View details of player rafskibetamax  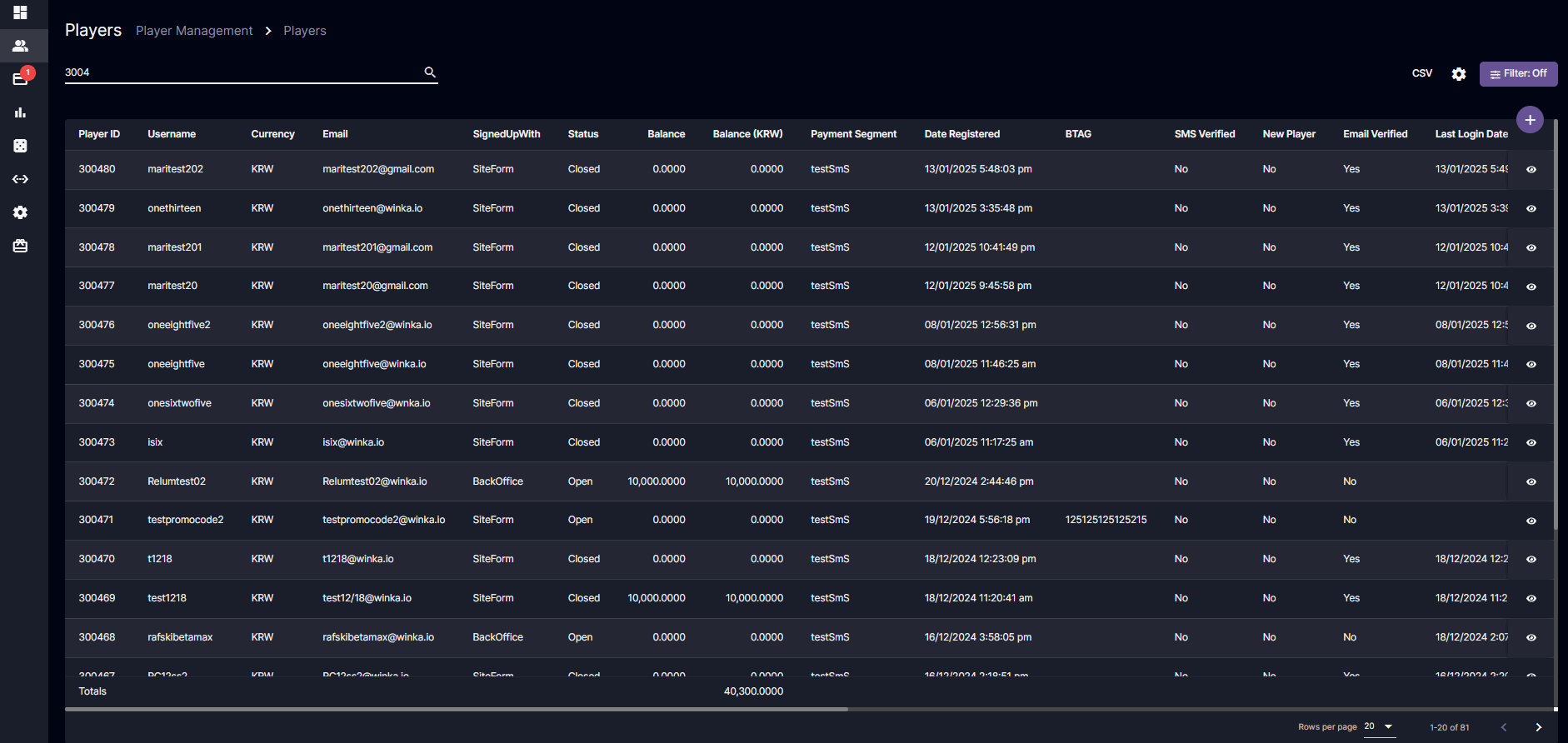pyautogui.click(x=1531, y=638)
